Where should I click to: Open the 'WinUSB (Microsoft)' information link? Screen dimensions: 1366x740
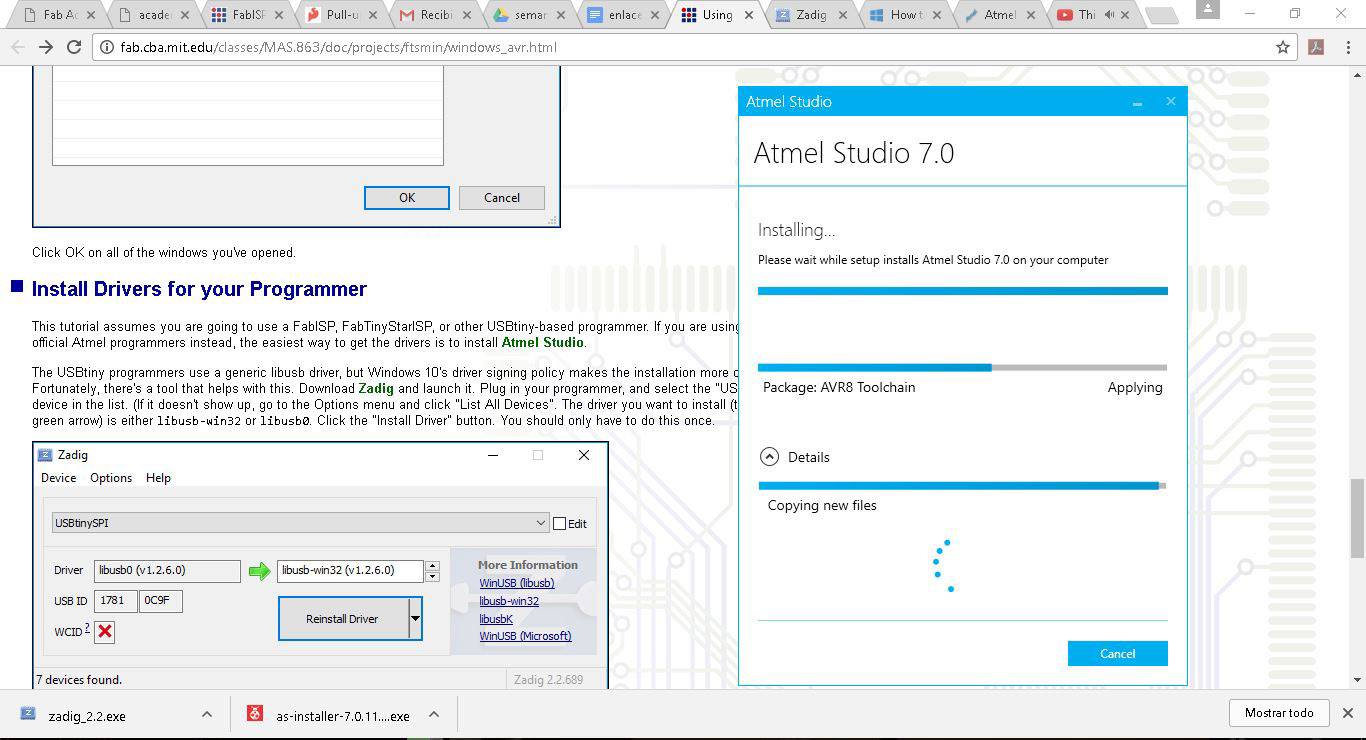525,636
